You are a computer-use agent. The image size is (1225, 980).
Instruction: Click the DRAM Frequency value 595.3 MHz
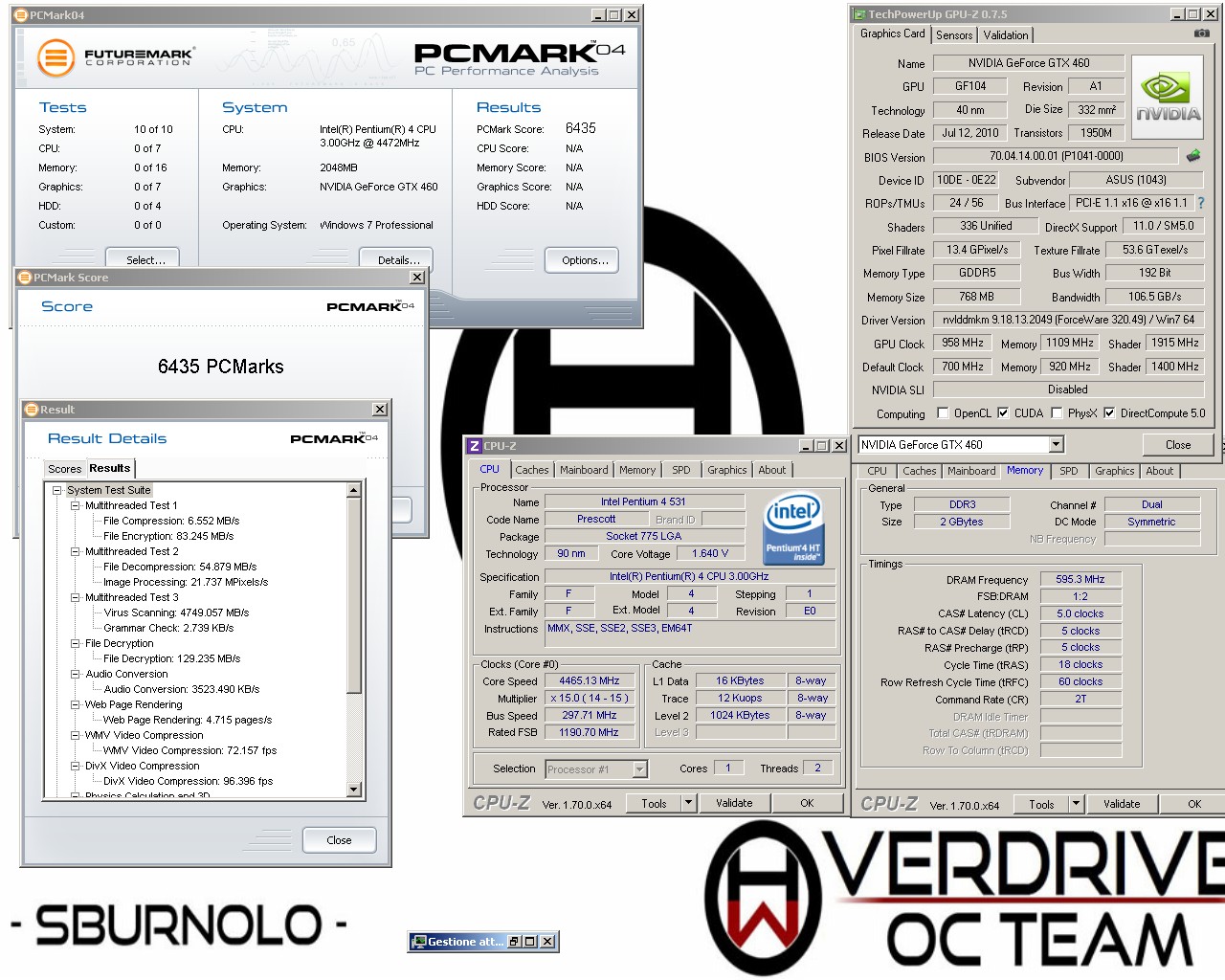1080,580
